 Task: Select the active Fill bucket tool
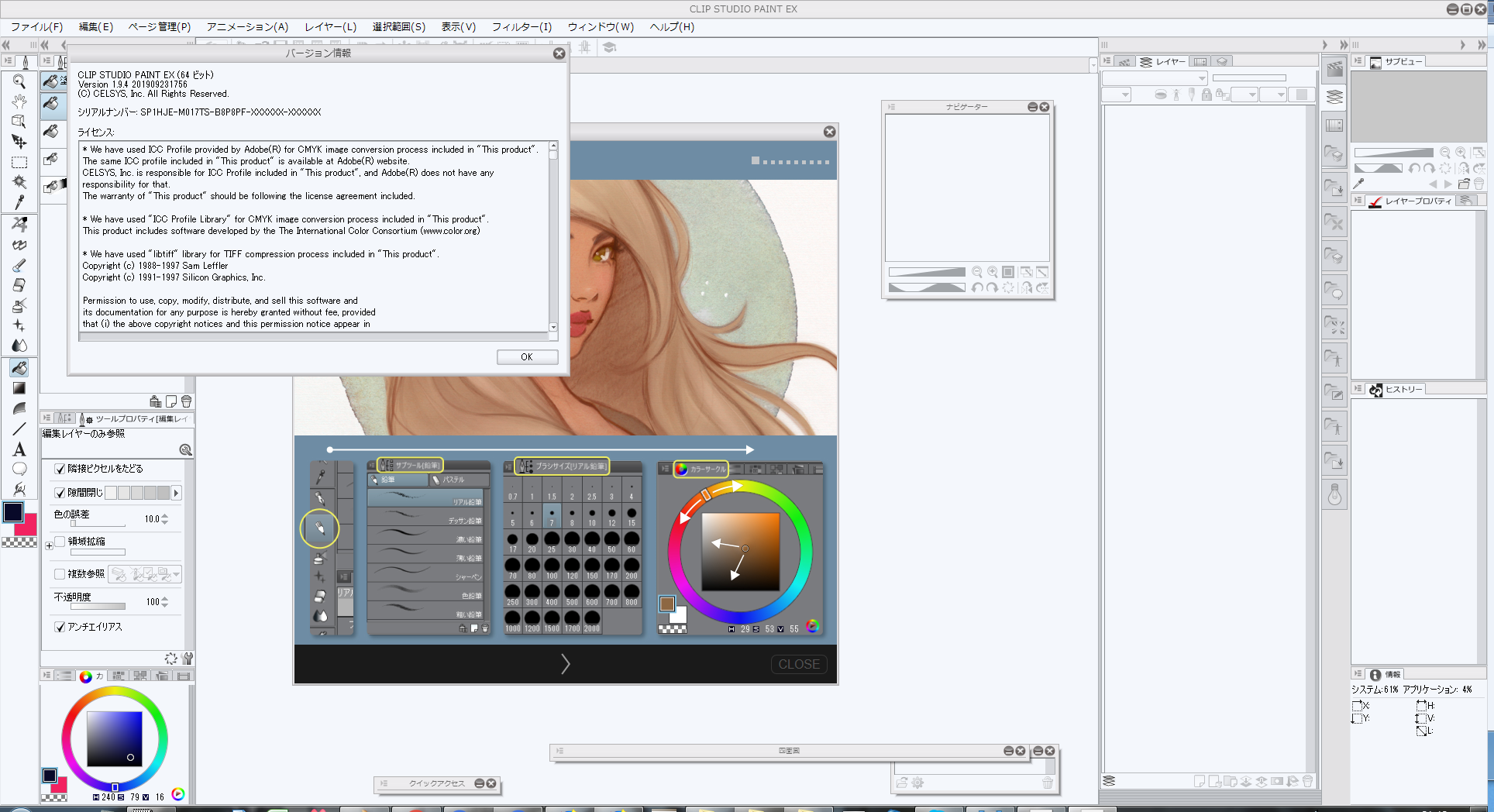tap(19, 368)
